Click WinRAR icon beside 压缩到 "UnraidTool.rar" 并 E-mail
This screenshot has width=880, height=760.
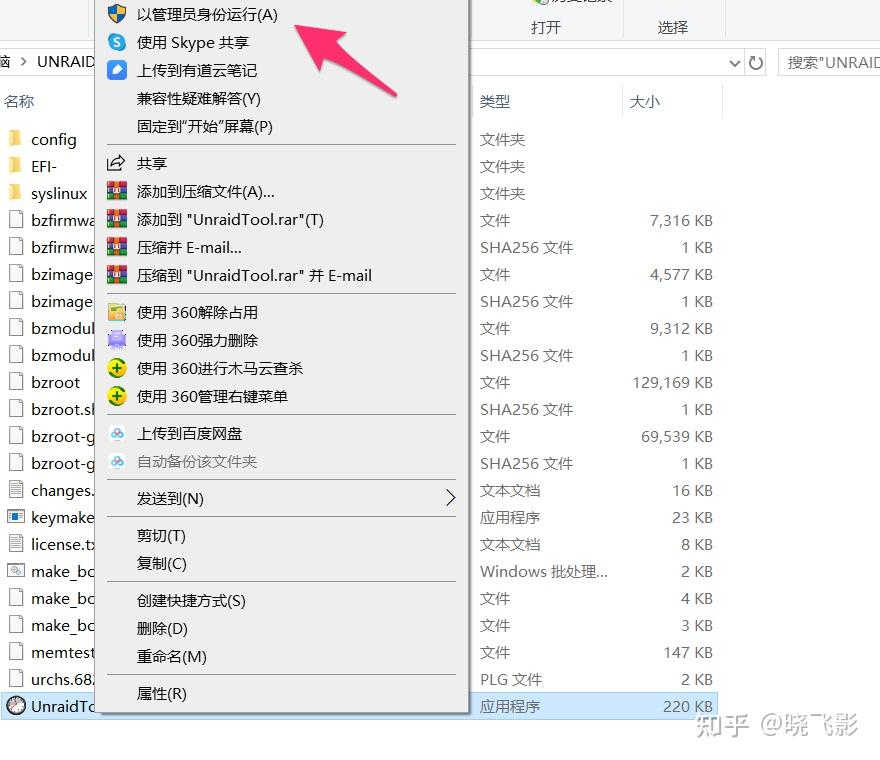(117, 276)
